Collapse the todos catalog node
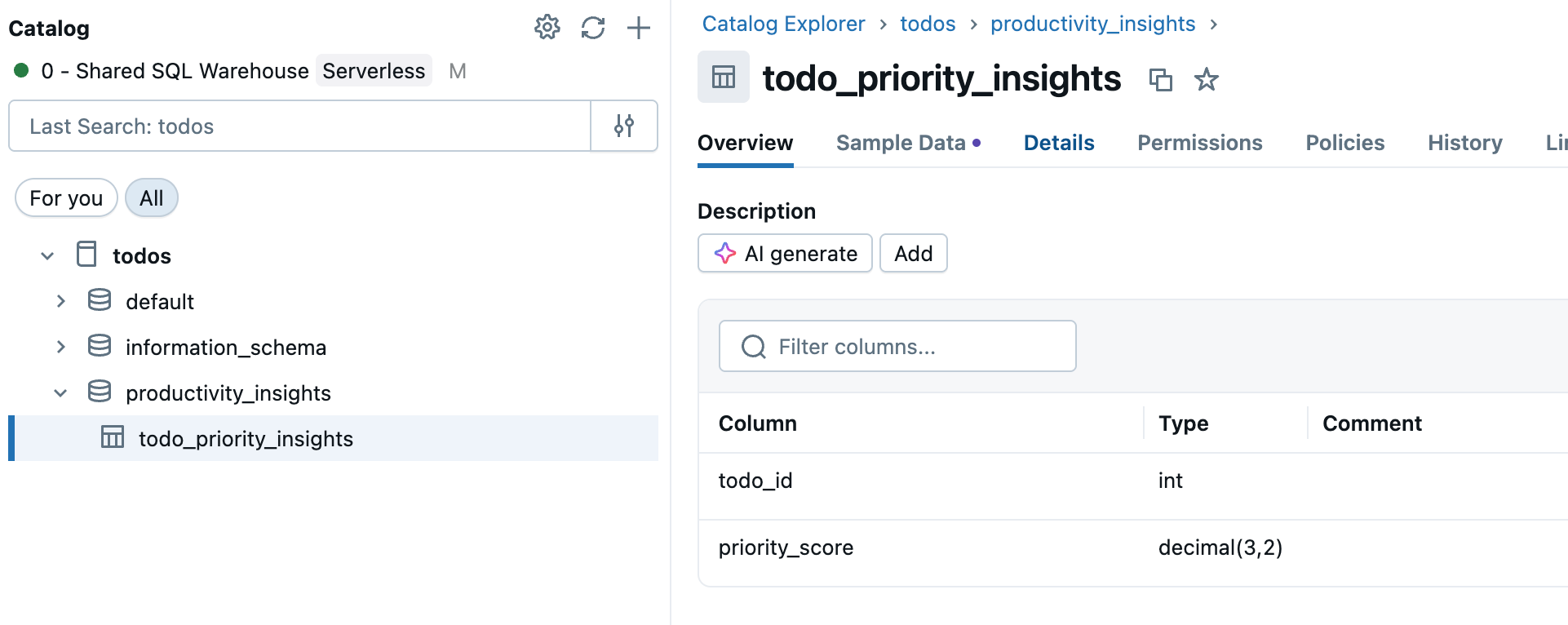Screen dimensions: 1568x625 pos(47,255)
